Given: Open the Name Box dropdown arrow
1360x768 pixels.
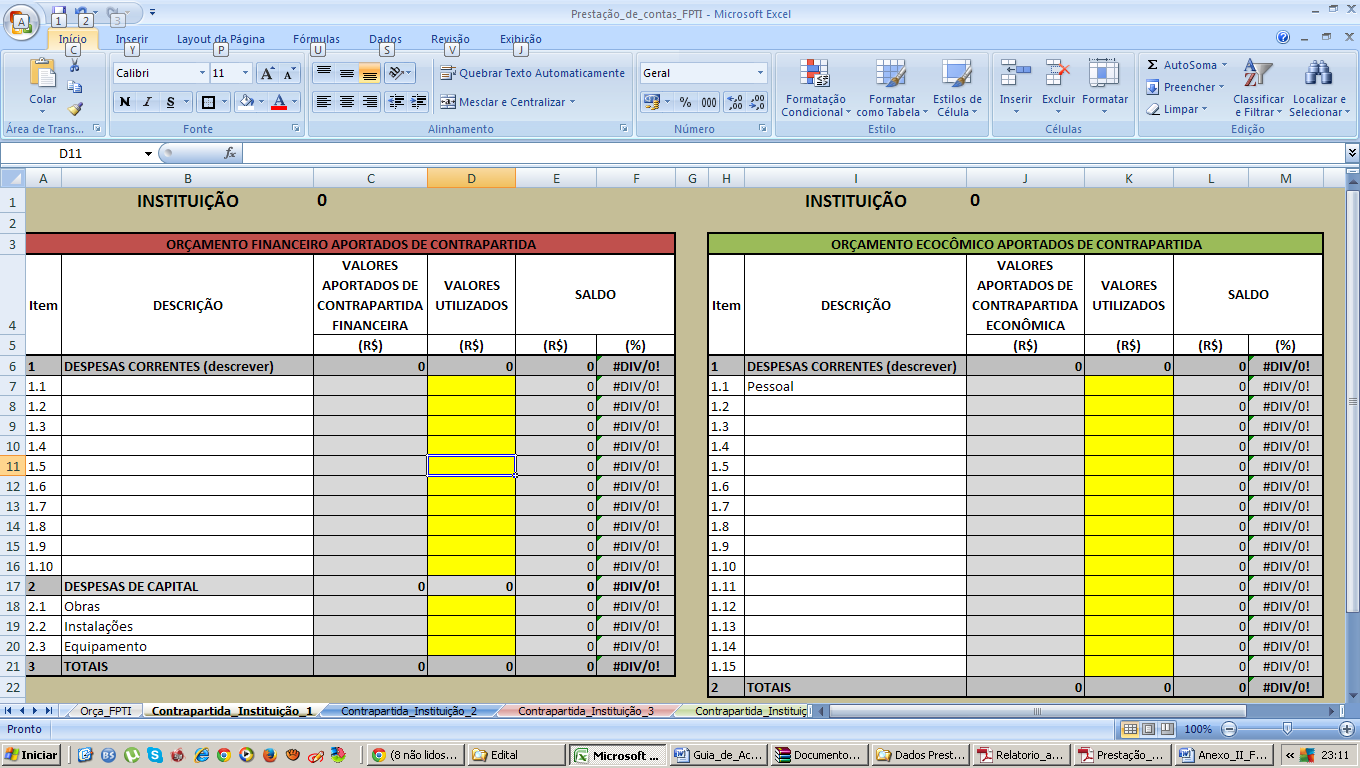Looking at the screenshot, I should click(148, 153).
